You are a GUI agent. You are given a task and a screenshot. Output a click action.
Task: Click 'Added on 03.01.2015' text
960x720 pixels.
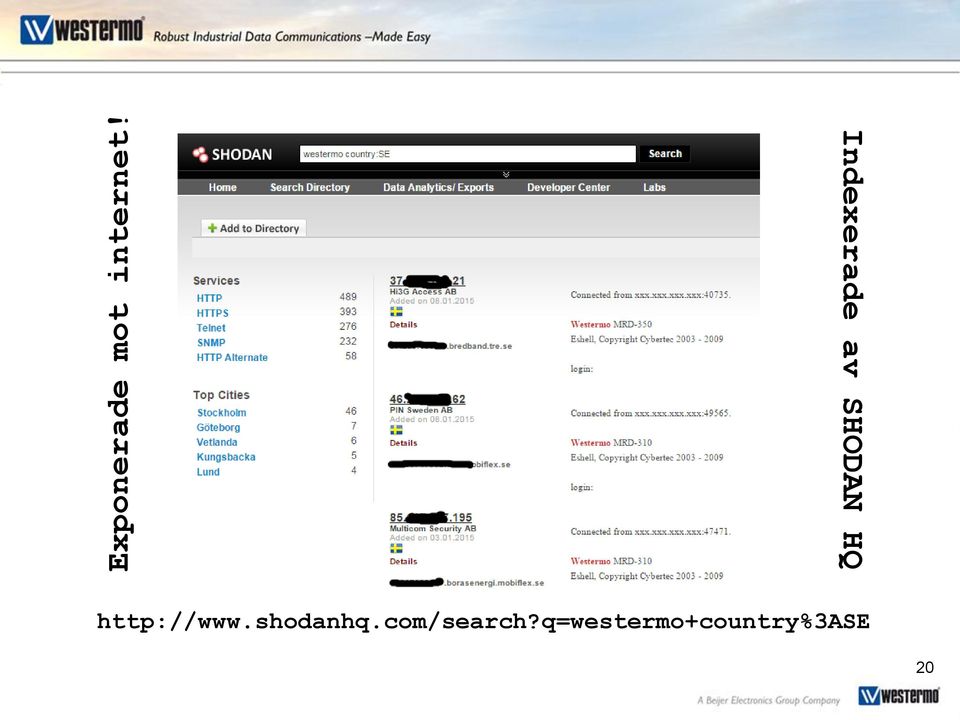(432, 538)
